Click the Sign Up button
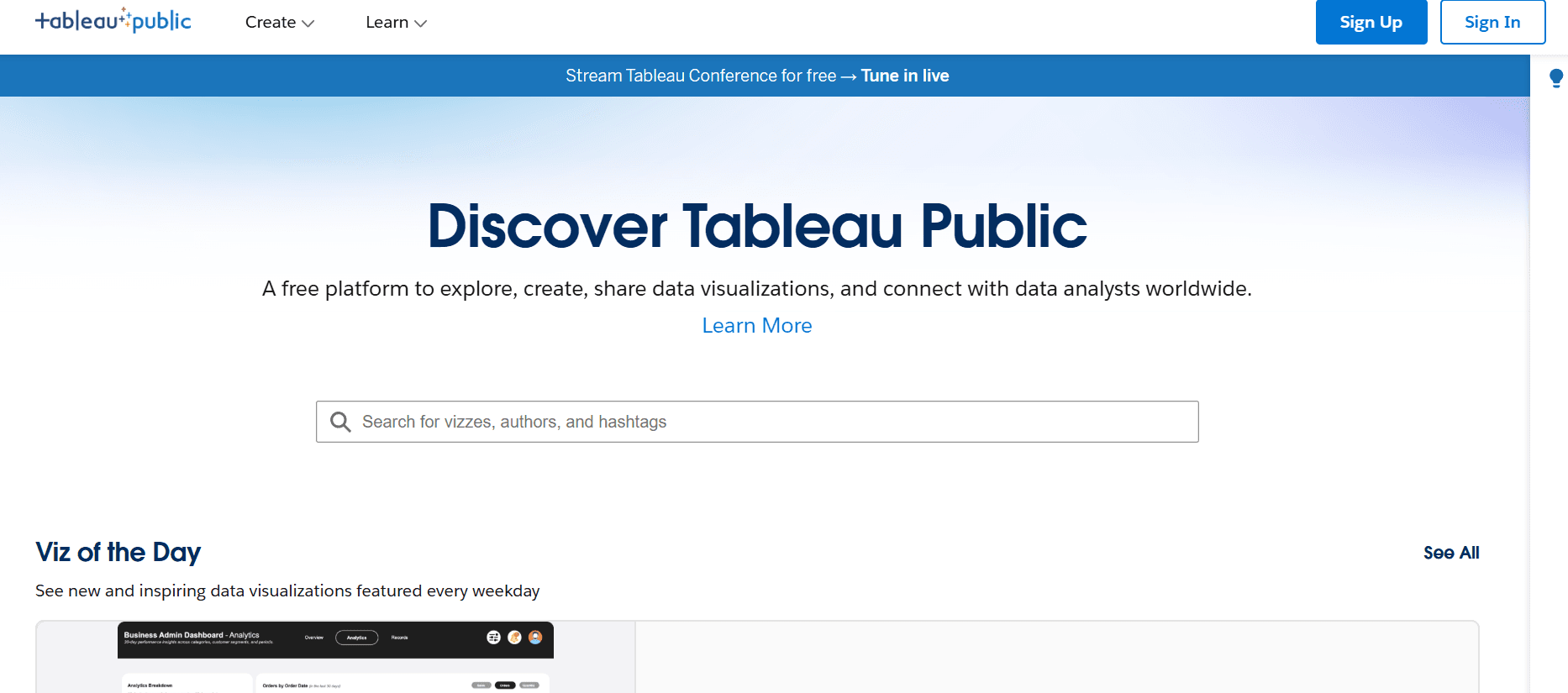Viewport: 1568px width, 693px height. 1371,22
